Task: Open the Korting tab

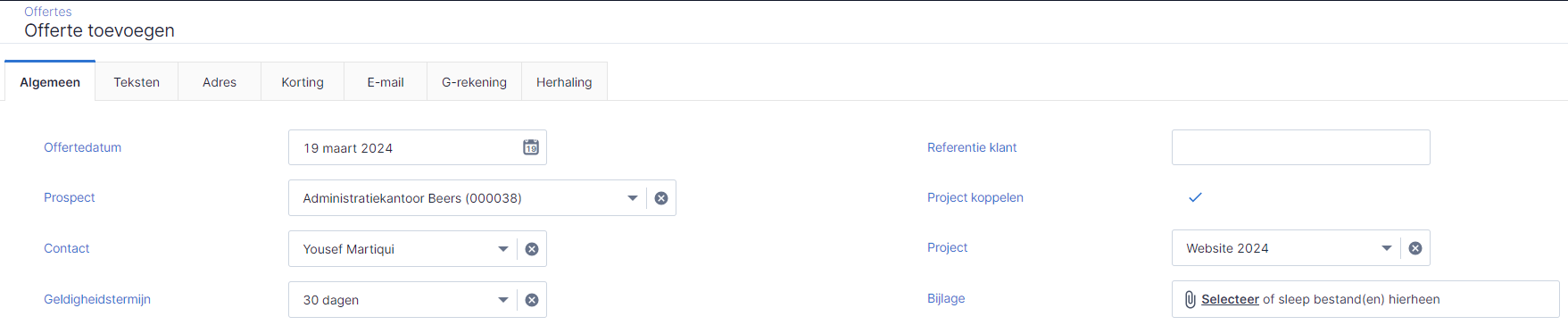Action: pyautogui.click(x=303, y=81)
